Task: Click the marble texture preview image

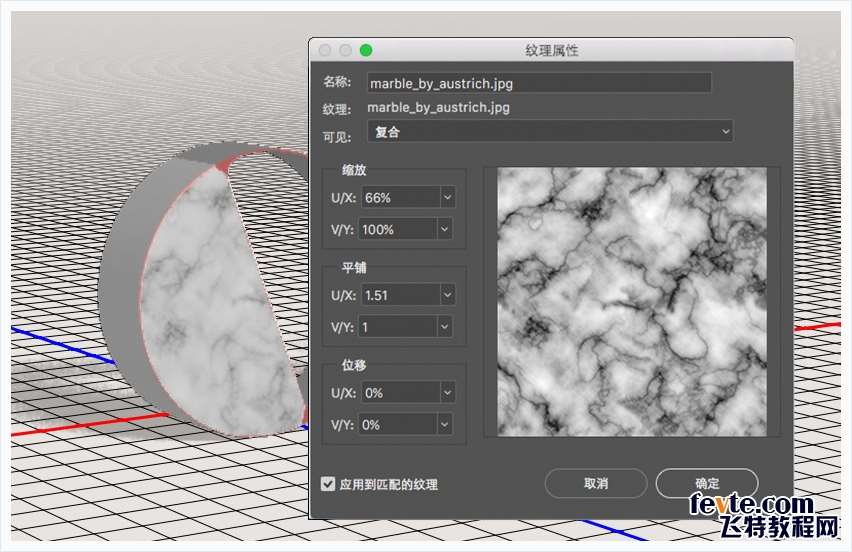Action: click(x=632, y=302)
